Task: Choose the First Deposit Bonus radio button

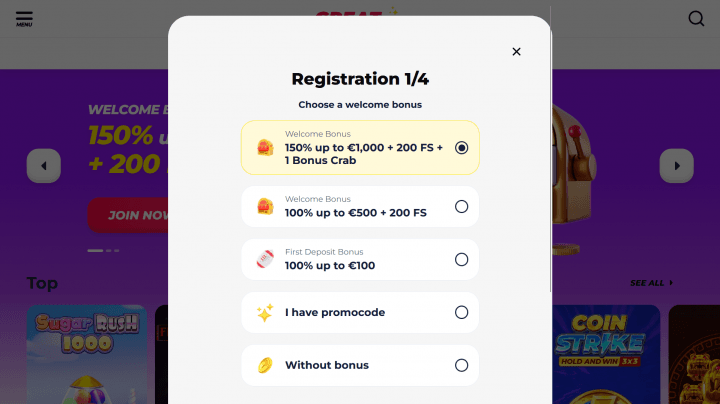Action: pyautogui.click(x=461, y=260)
